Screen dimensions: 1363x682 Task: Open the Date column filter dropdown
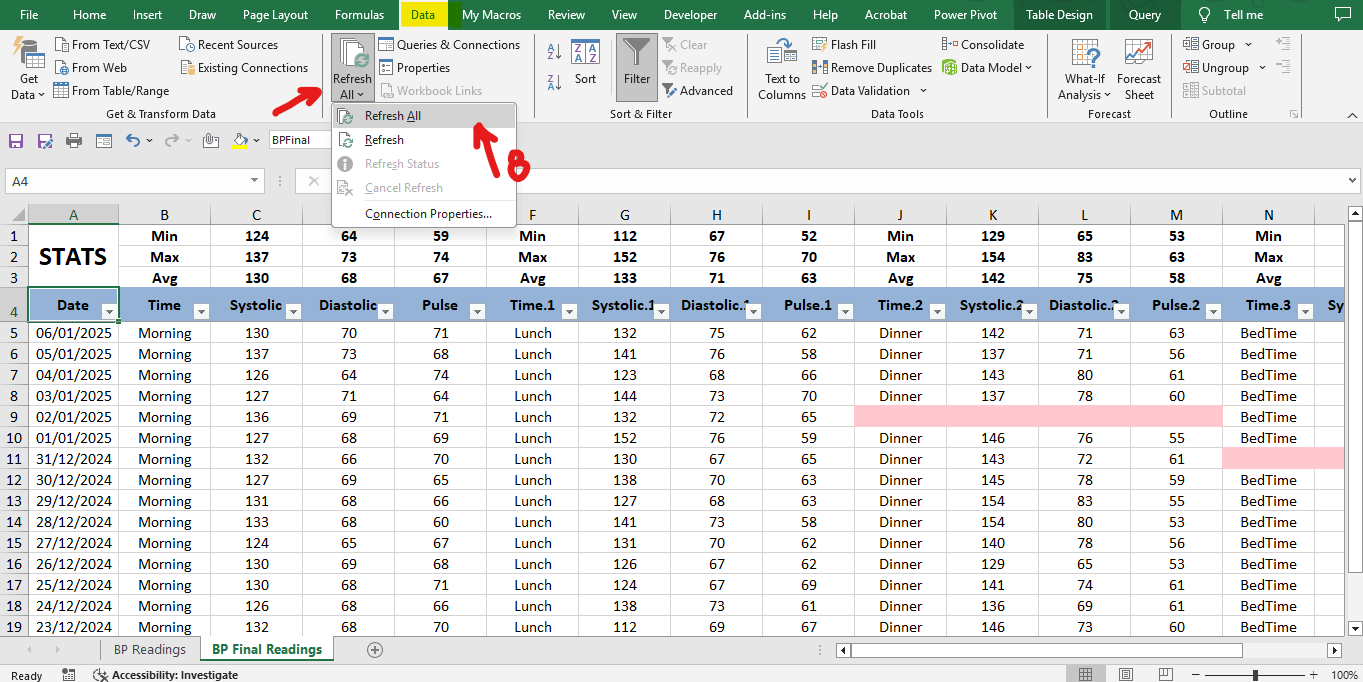[109, 312]
